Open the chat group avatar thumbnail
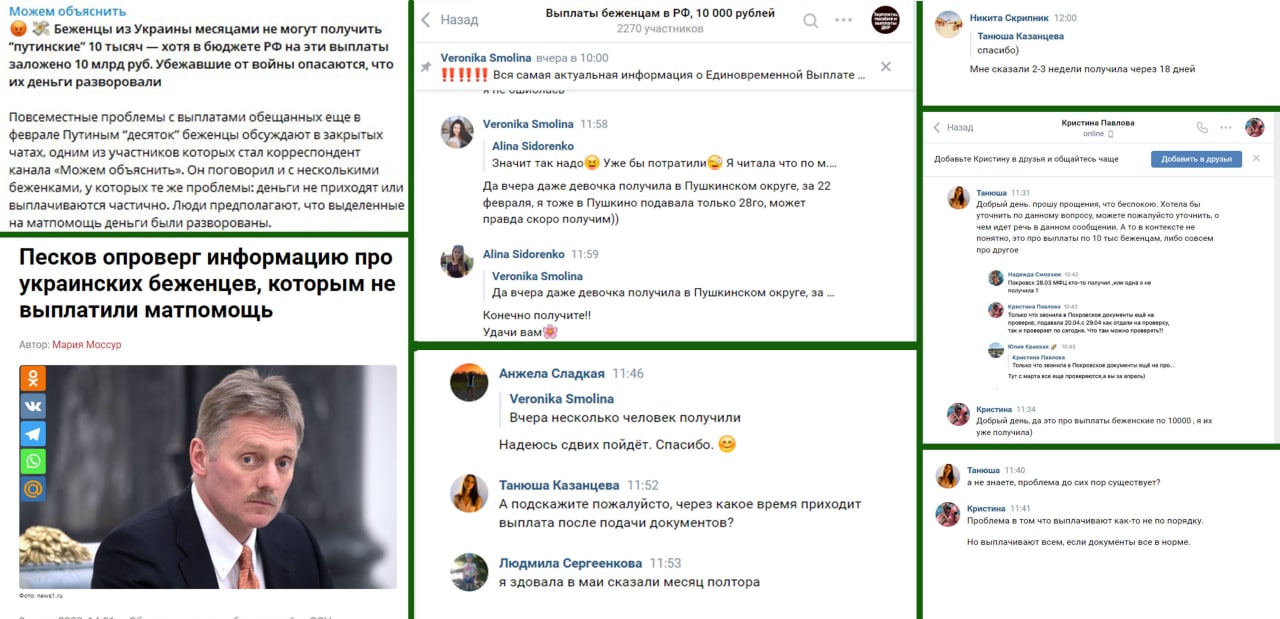Screen dimensions: 1280x619 [885, 19]
